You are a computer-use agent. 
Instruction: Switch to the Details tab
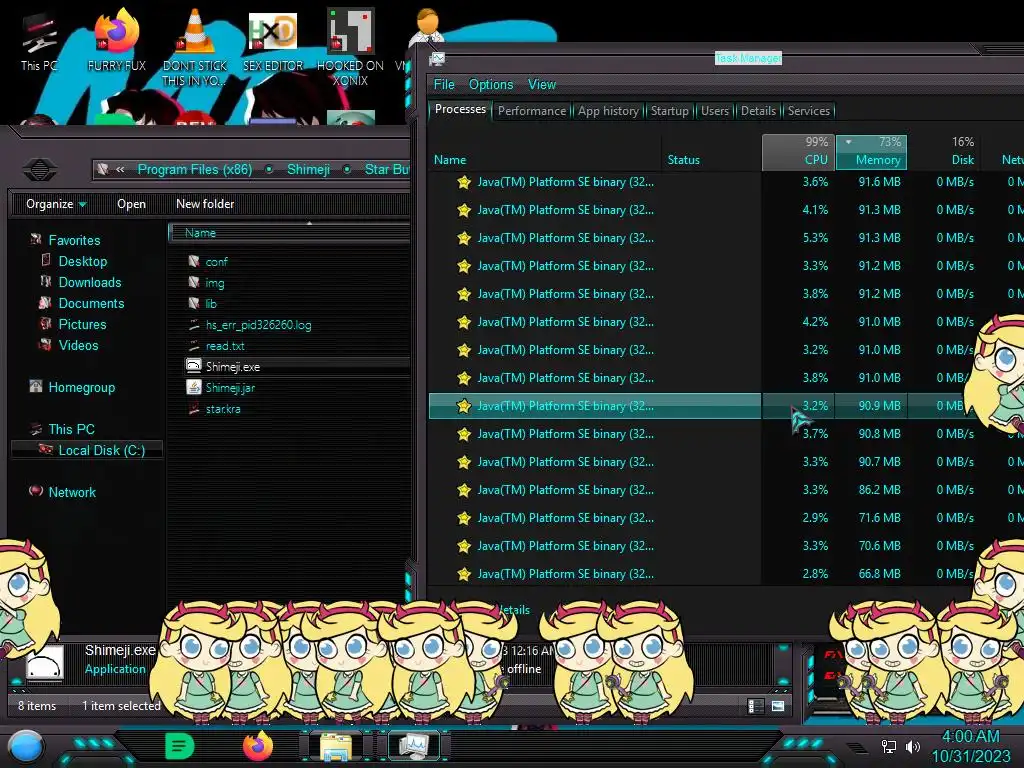pos(758,111)
